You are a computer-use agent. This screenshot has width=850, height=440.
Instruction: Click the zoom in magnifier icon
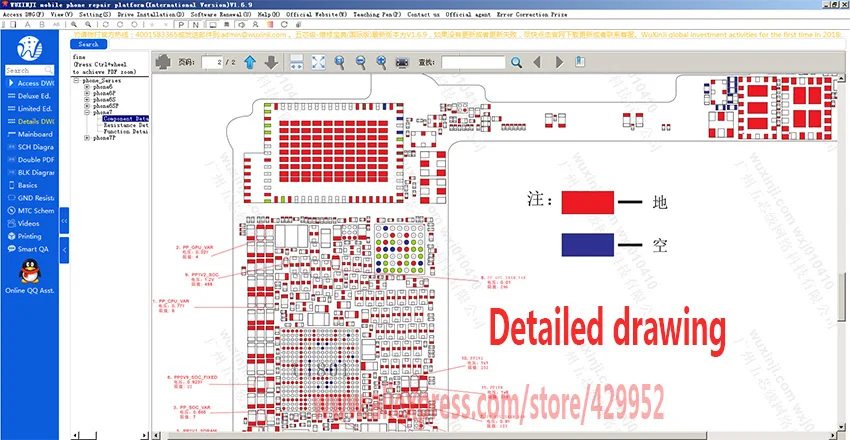(382, 62)
